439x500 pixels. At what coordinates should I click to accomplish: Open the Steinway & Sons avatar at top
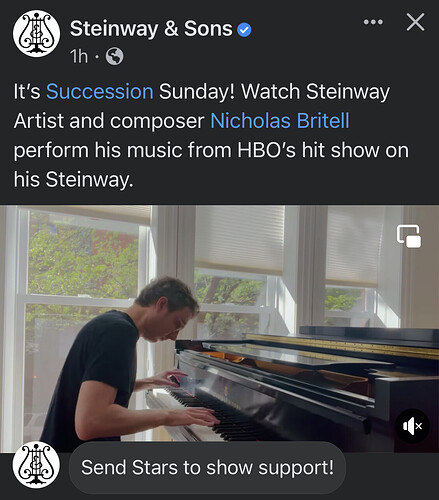pyautogui.click(x=37, y=33)
